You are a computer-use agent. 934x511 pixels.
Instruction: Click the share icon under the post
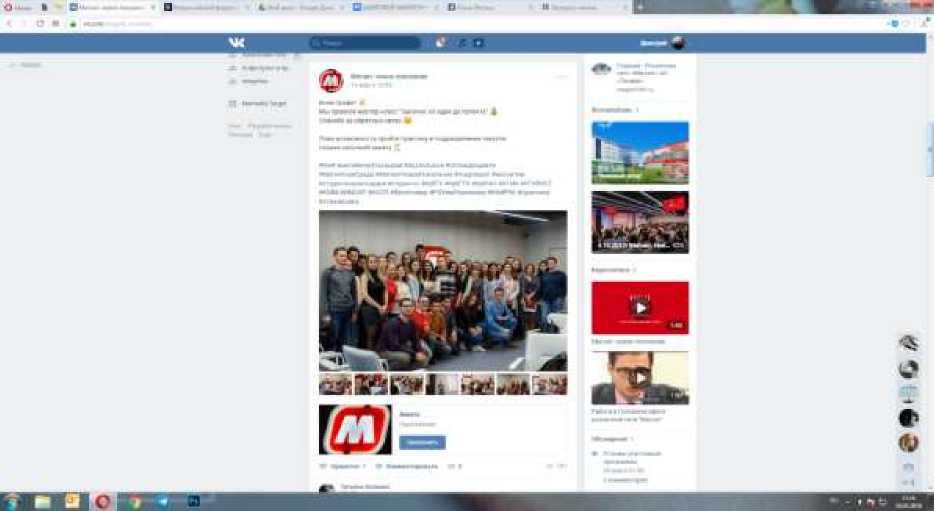coord(451,466)
